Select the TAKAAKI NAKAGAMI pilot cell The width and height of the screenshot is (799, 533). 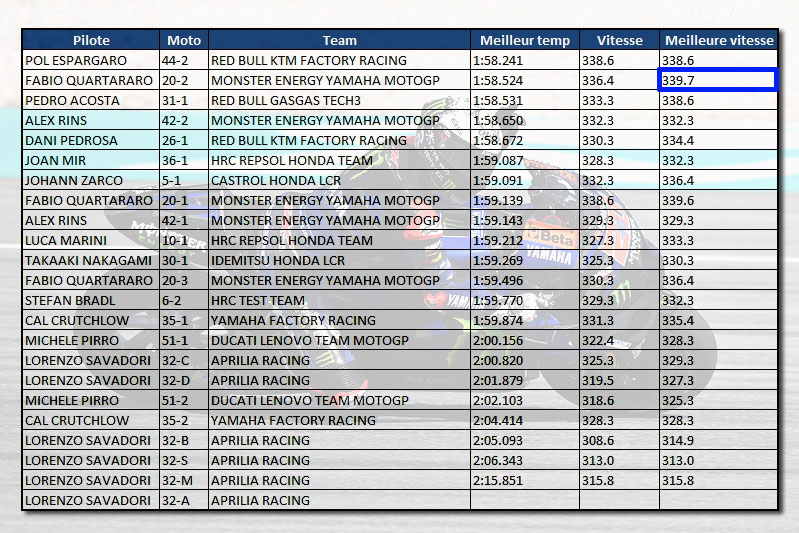click(x=91, y=260)
